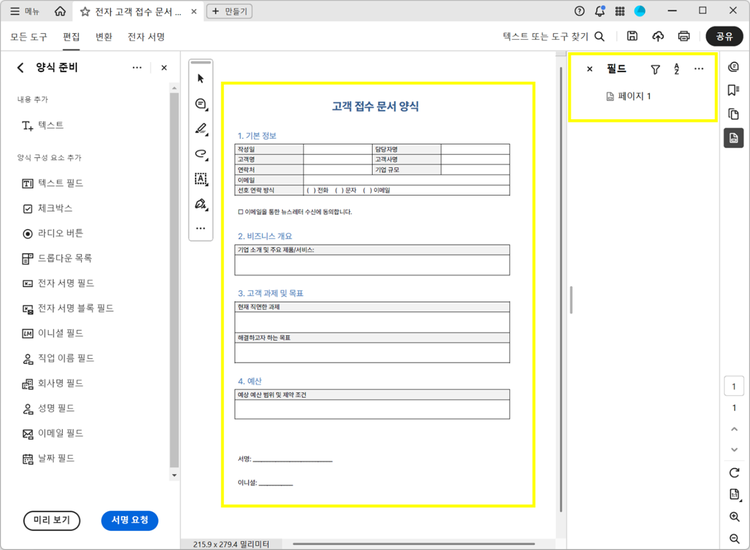
Task: Star the document tab favorite icon
Action: pos(85,11)
